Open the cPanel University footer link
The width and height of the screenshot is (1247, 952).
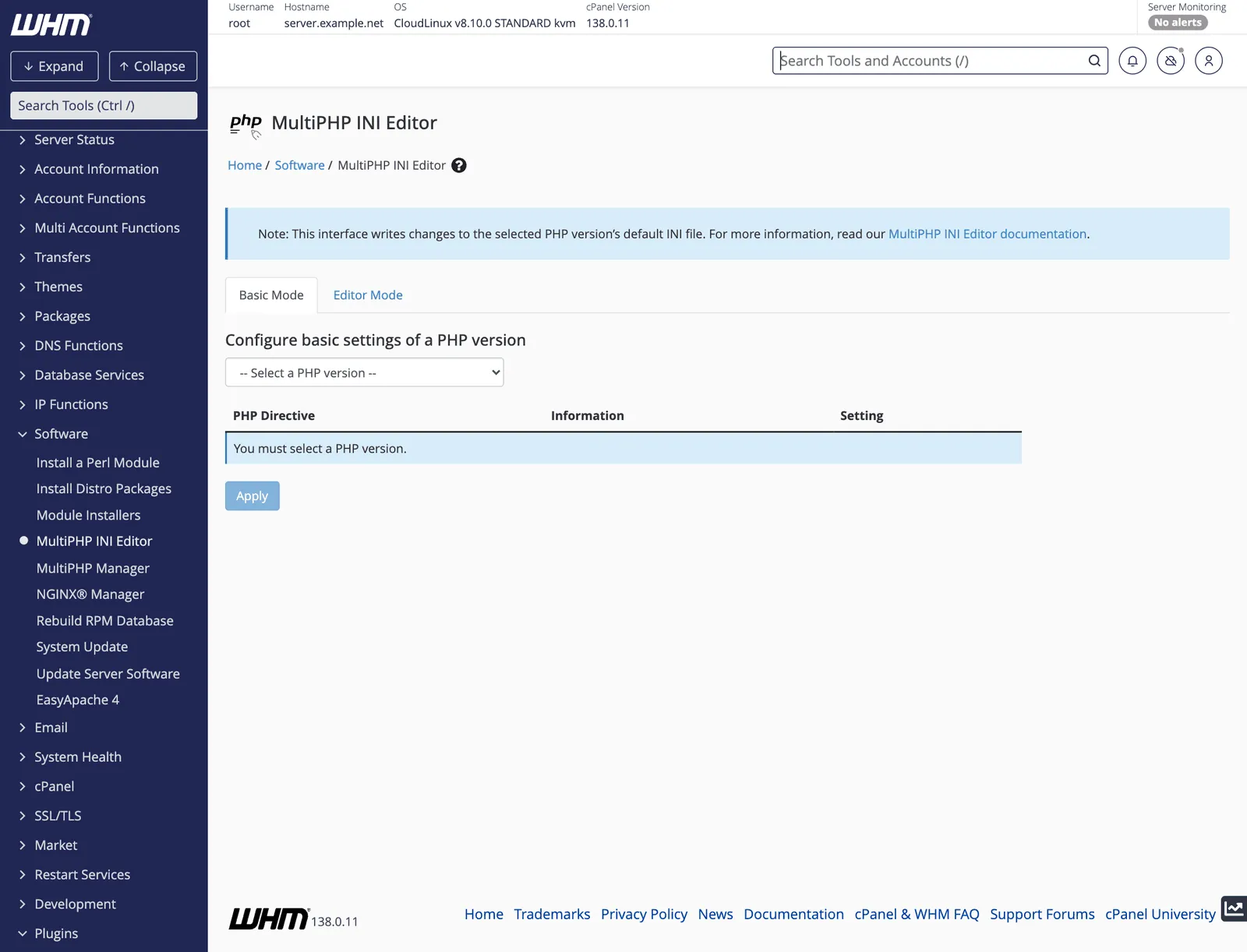point(1160,915)
